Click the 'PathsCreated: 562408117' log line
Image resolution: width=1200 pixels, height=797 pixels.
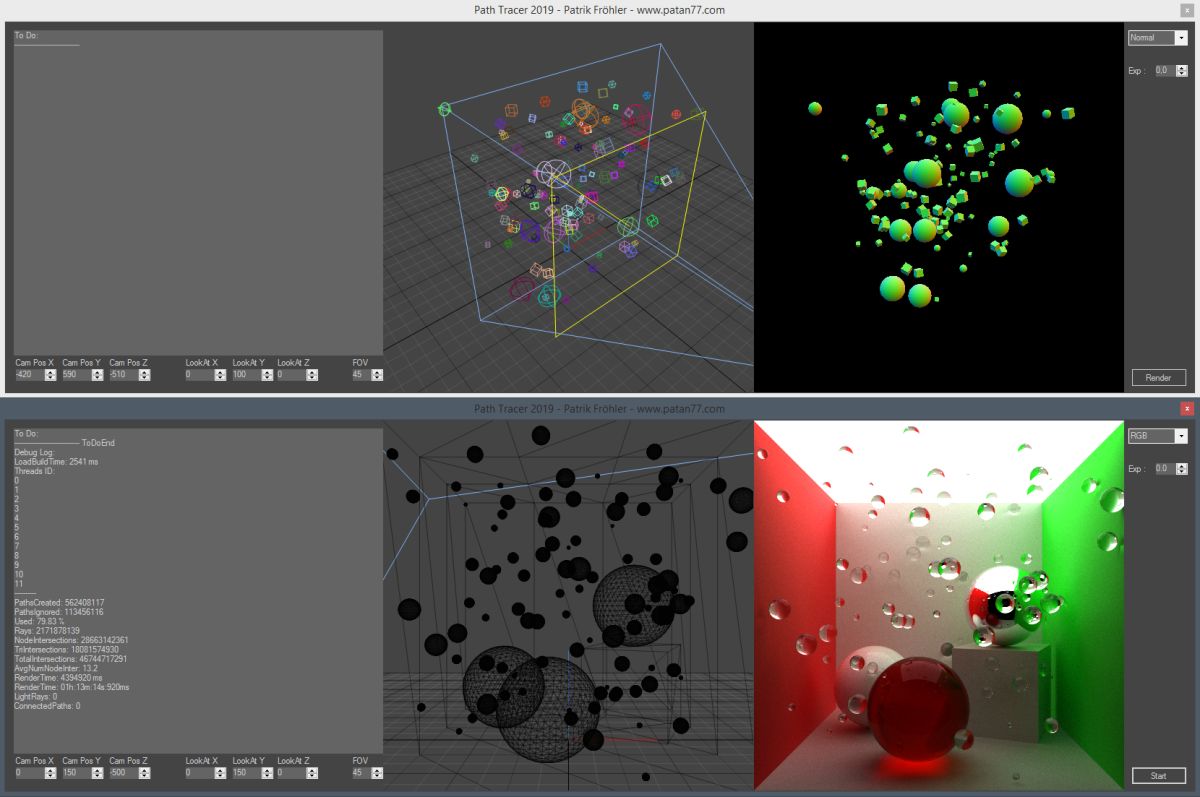[59, 602]
